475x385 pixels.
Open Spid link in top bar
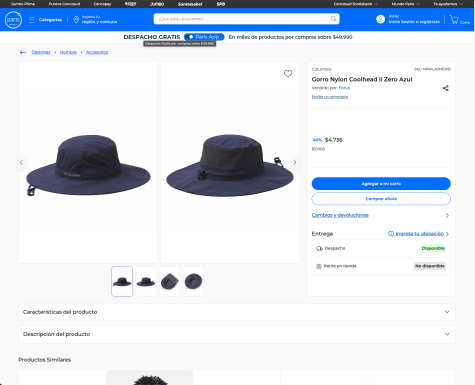[221, 4]
